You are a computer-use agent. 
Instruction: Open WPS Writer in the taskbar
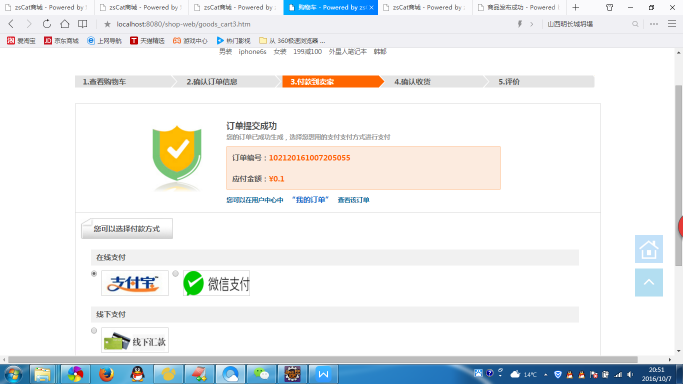(323, 374)
